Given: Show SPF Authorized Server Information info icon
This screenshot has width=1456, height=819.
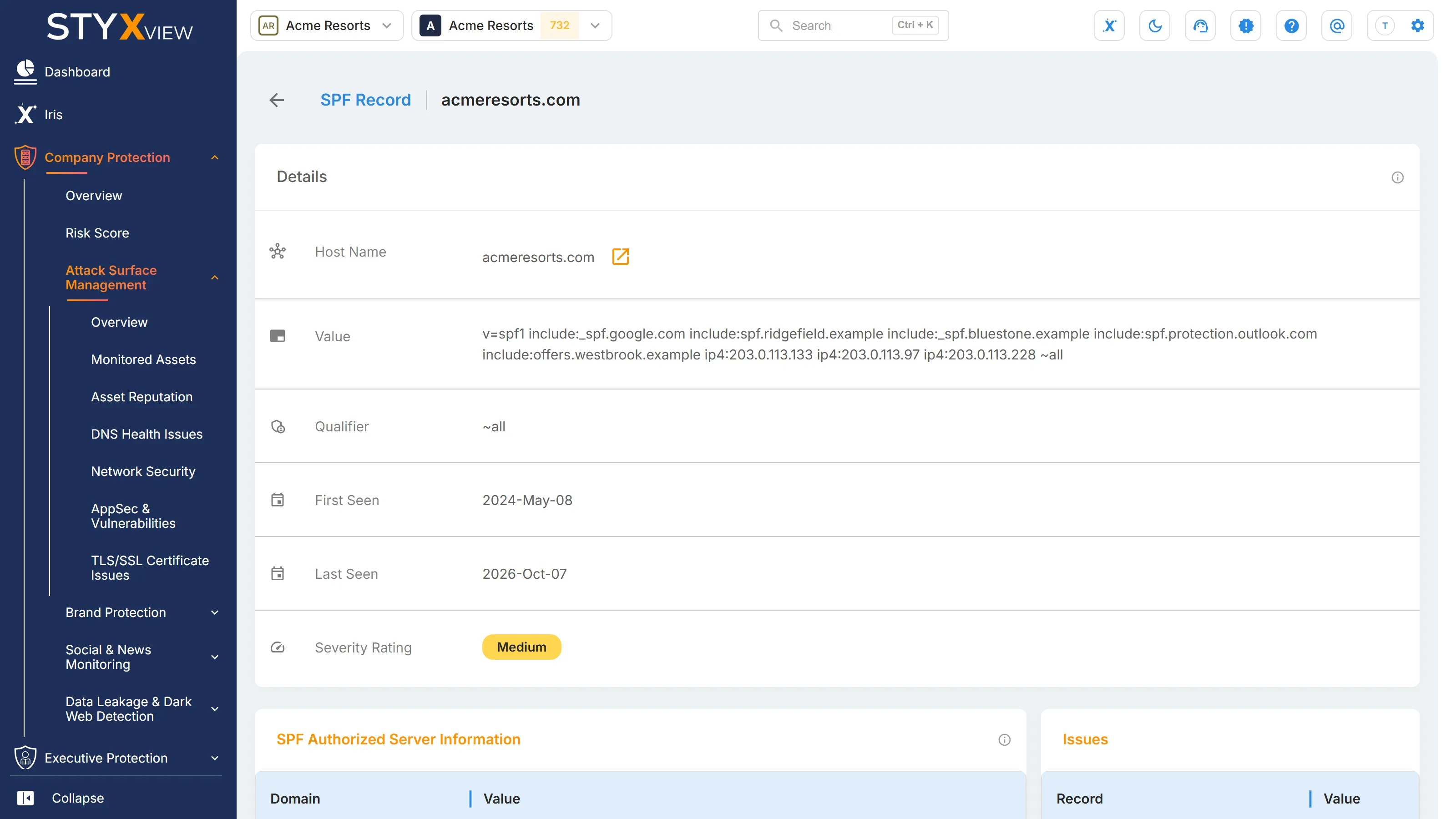Looking at the screenshot, I should (x=1004, y=740).
